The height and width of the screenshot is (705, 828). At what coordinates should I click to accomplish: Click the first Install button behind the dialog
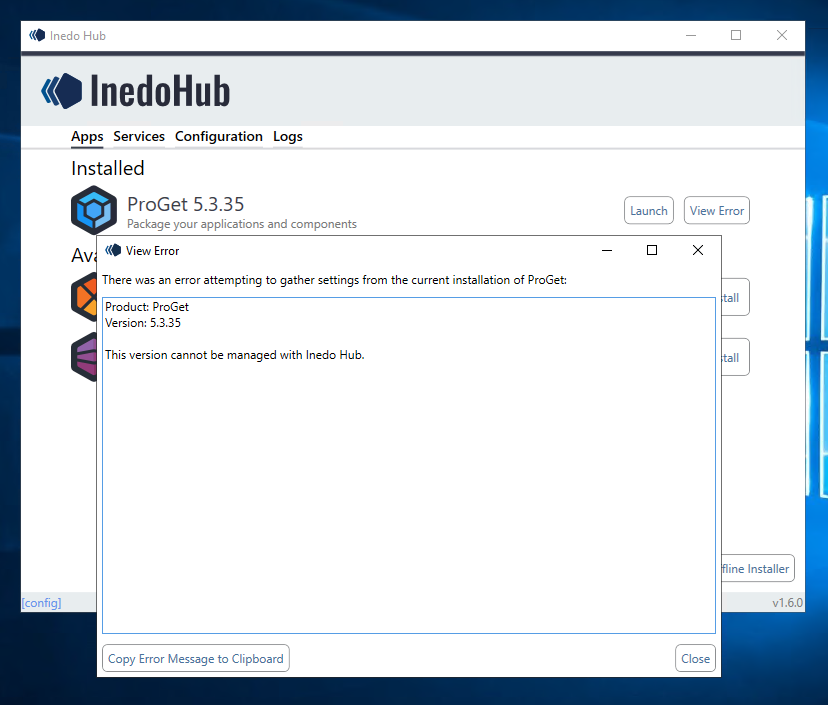[x=735, y=297]
